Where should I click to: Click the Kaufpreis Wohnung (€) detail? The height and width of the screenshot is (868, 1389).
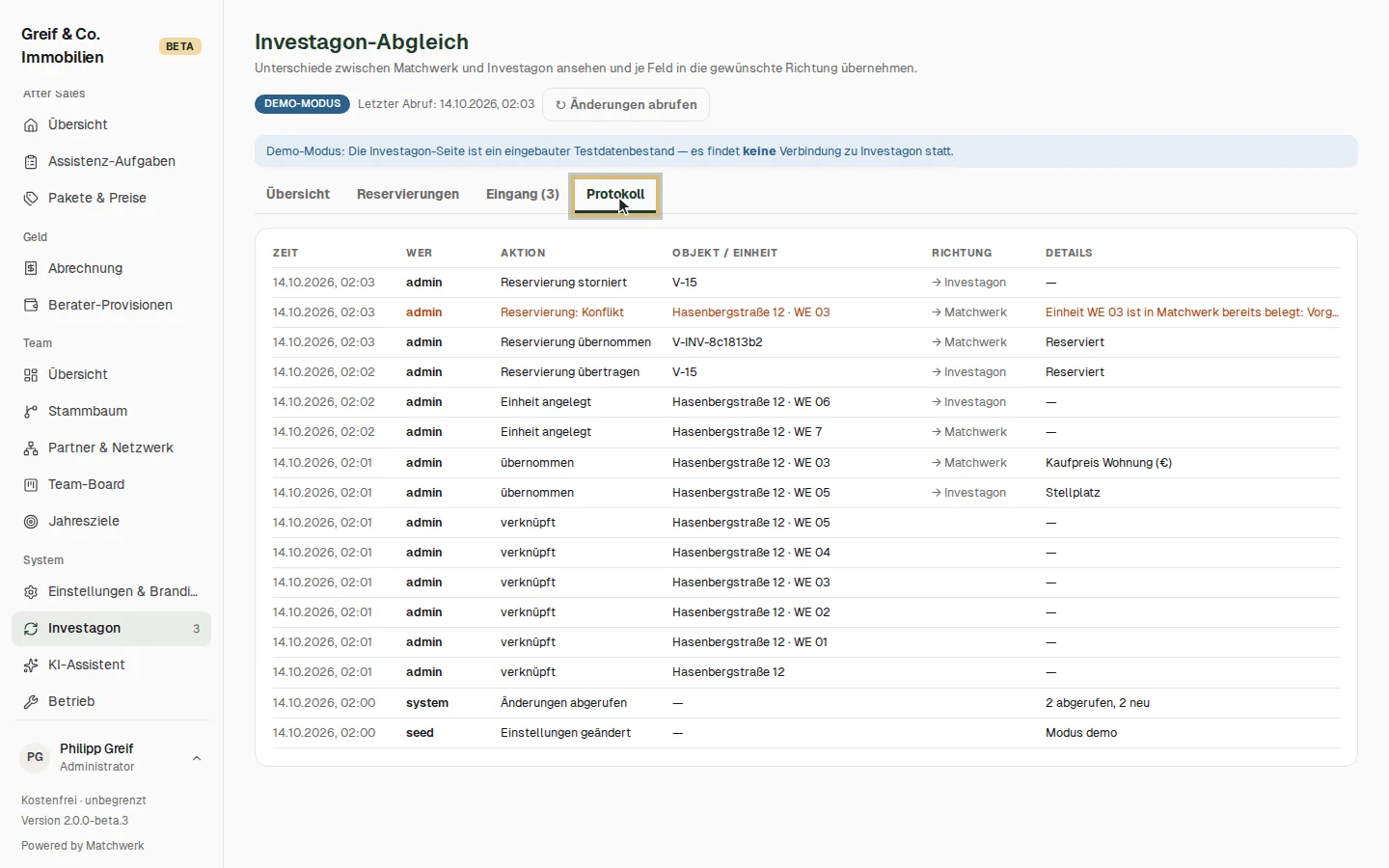click(x=1108, y=463)
